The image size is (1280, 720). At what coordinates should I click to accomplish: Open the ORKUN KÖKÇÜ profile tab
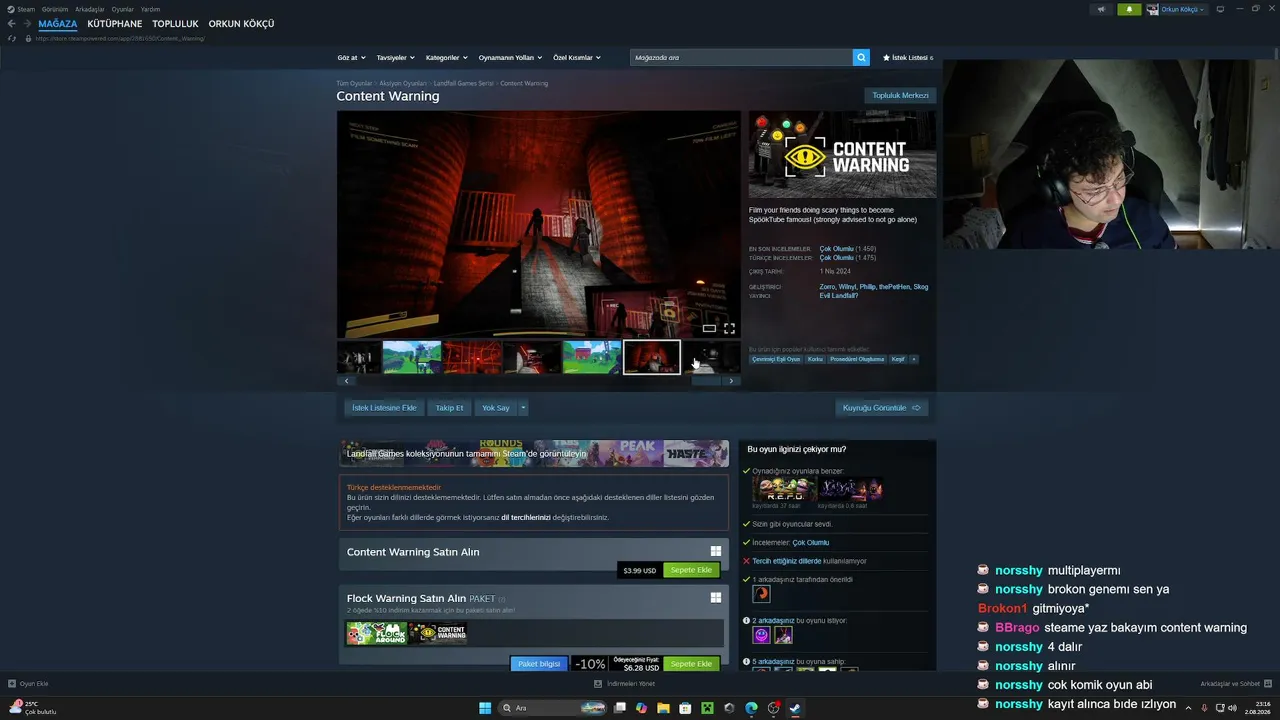[x=241, y=24]
